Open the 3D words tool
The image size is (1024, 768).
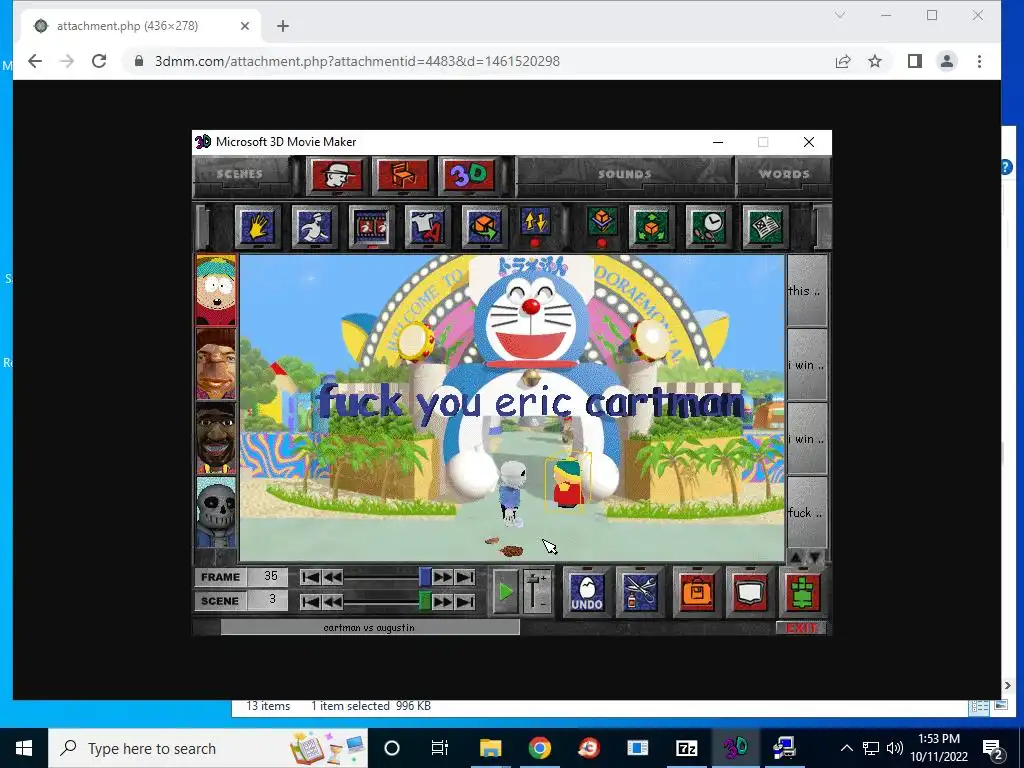click(x=469, y=175)
